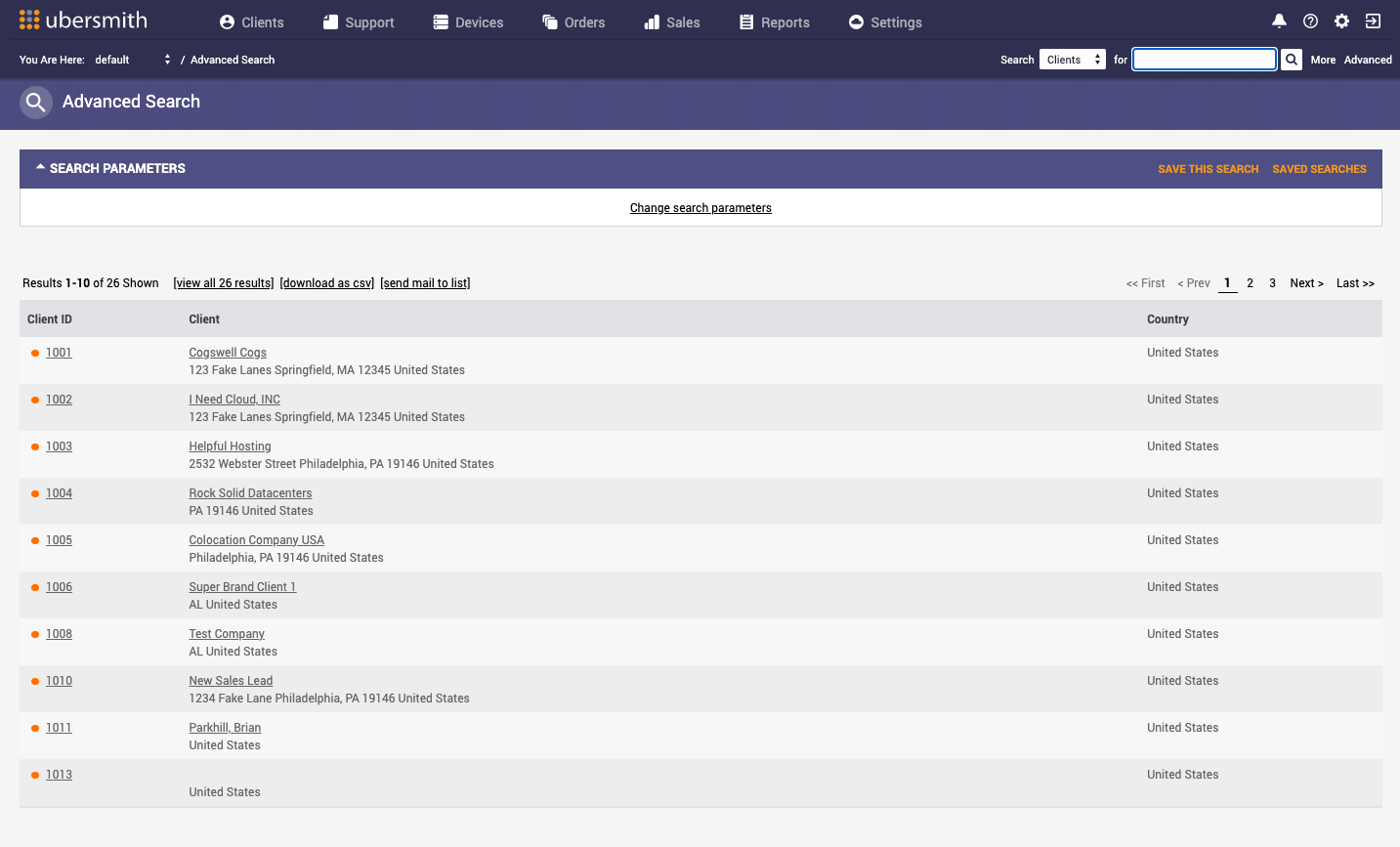Click the Save This Search link
This screenshot has height=847, width=1400.
(x=1208, y=169)
